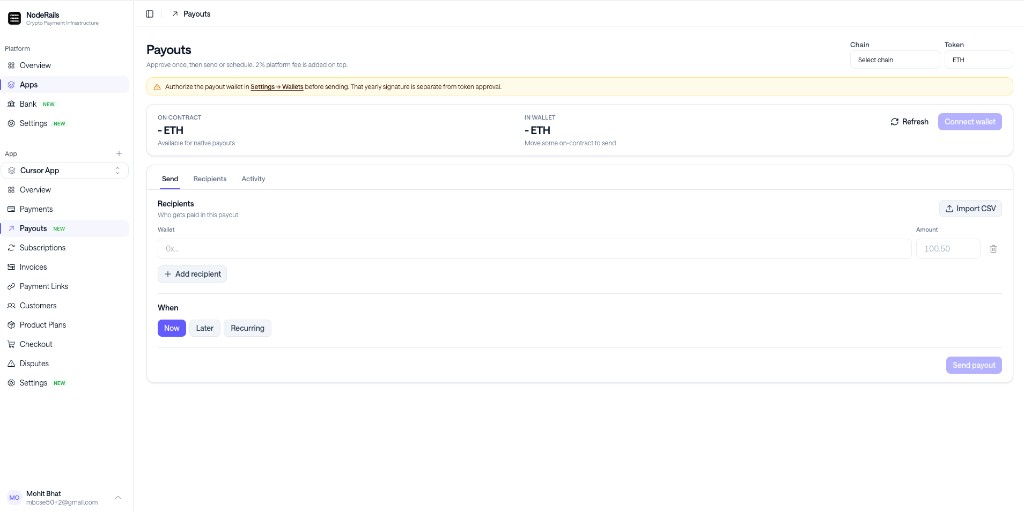This screenshot has width=1024, height=511.
Task: Switch to the Recipients tab
Action: pyautogui.click(x=210, y=179)
